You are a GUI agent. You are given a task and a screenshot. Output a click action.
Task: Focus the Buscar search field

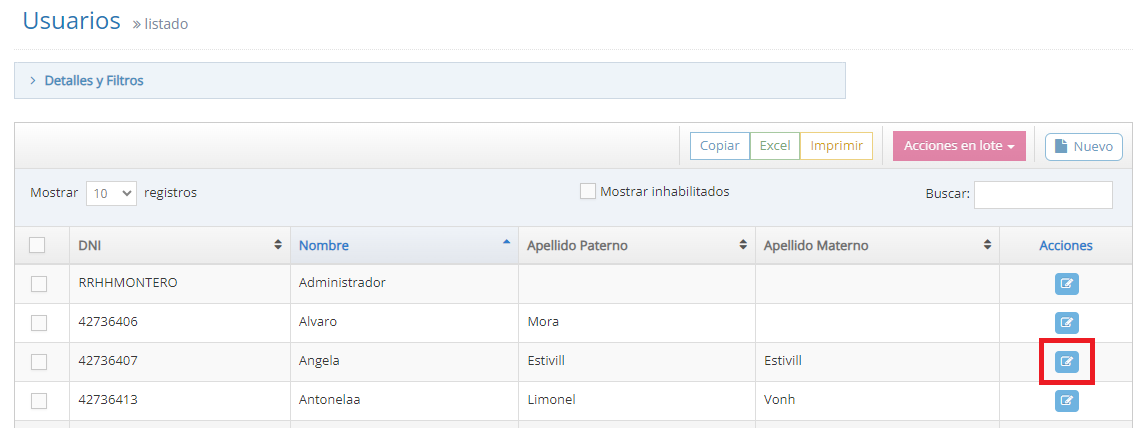pyautogui.click(x=1043, y=194)
